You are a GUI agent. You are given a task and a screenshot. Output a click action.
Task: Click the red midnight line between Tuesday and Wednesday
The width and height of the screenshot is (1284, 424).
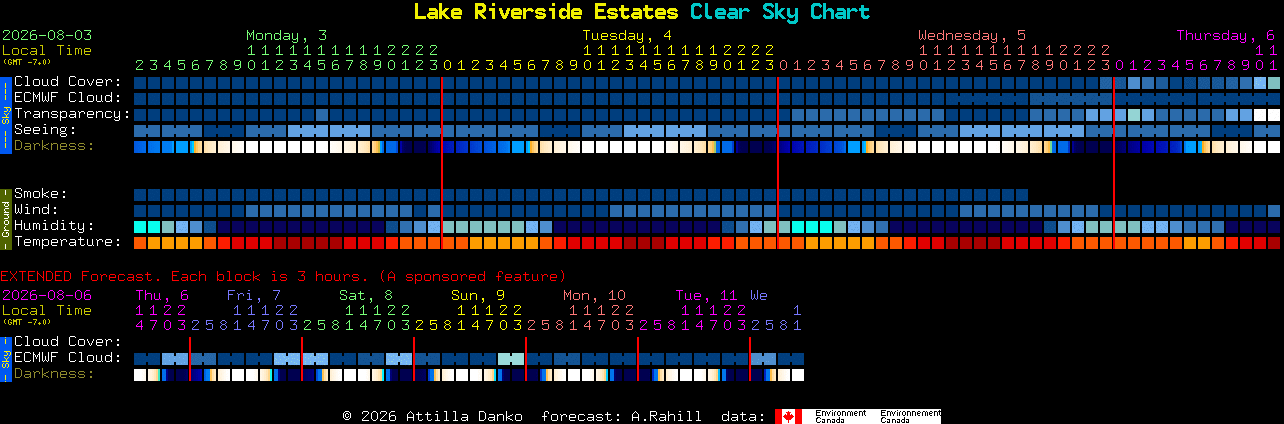click(778, 163)
